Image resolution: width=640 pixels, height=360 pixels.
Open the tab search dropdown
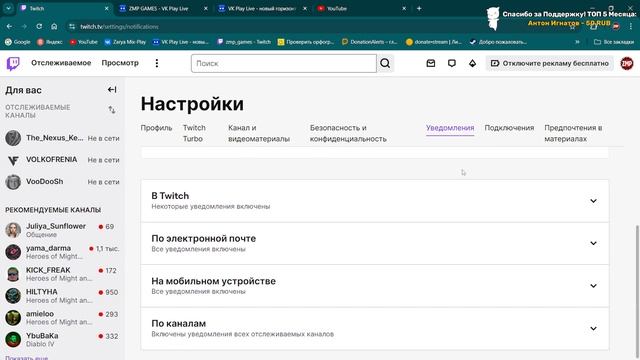8,8
